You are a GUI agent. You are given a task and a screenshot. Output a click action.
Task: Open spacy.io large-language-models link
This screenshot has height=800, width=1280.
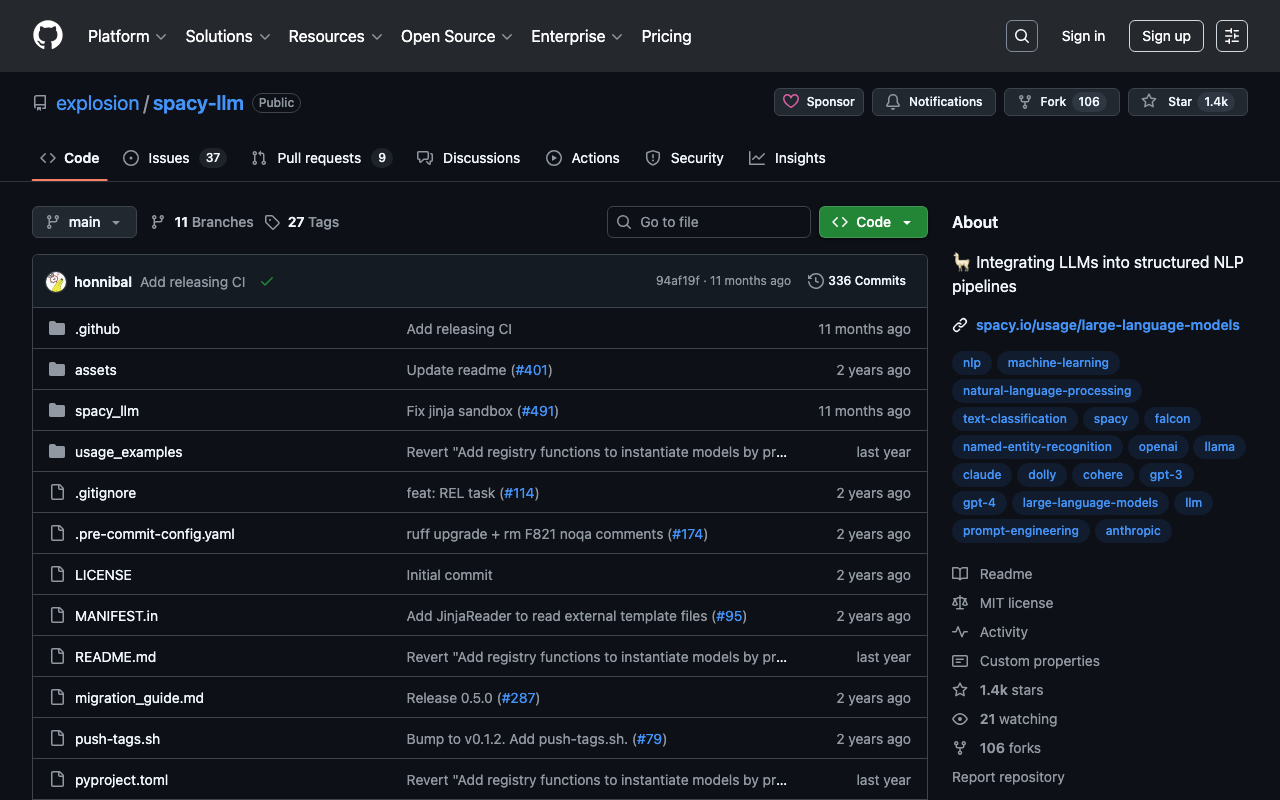pyautogui.click(x=1107, y=325)
